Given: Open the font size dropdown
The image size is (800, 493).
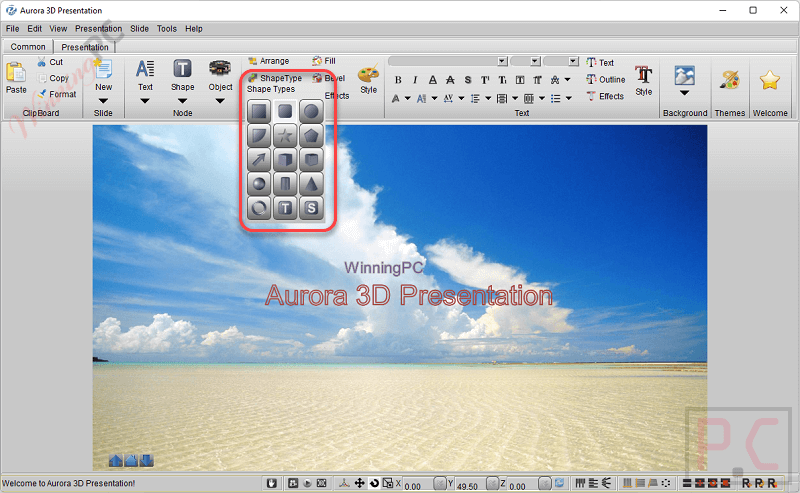Looking at the screenshot, I should point(535,61).
